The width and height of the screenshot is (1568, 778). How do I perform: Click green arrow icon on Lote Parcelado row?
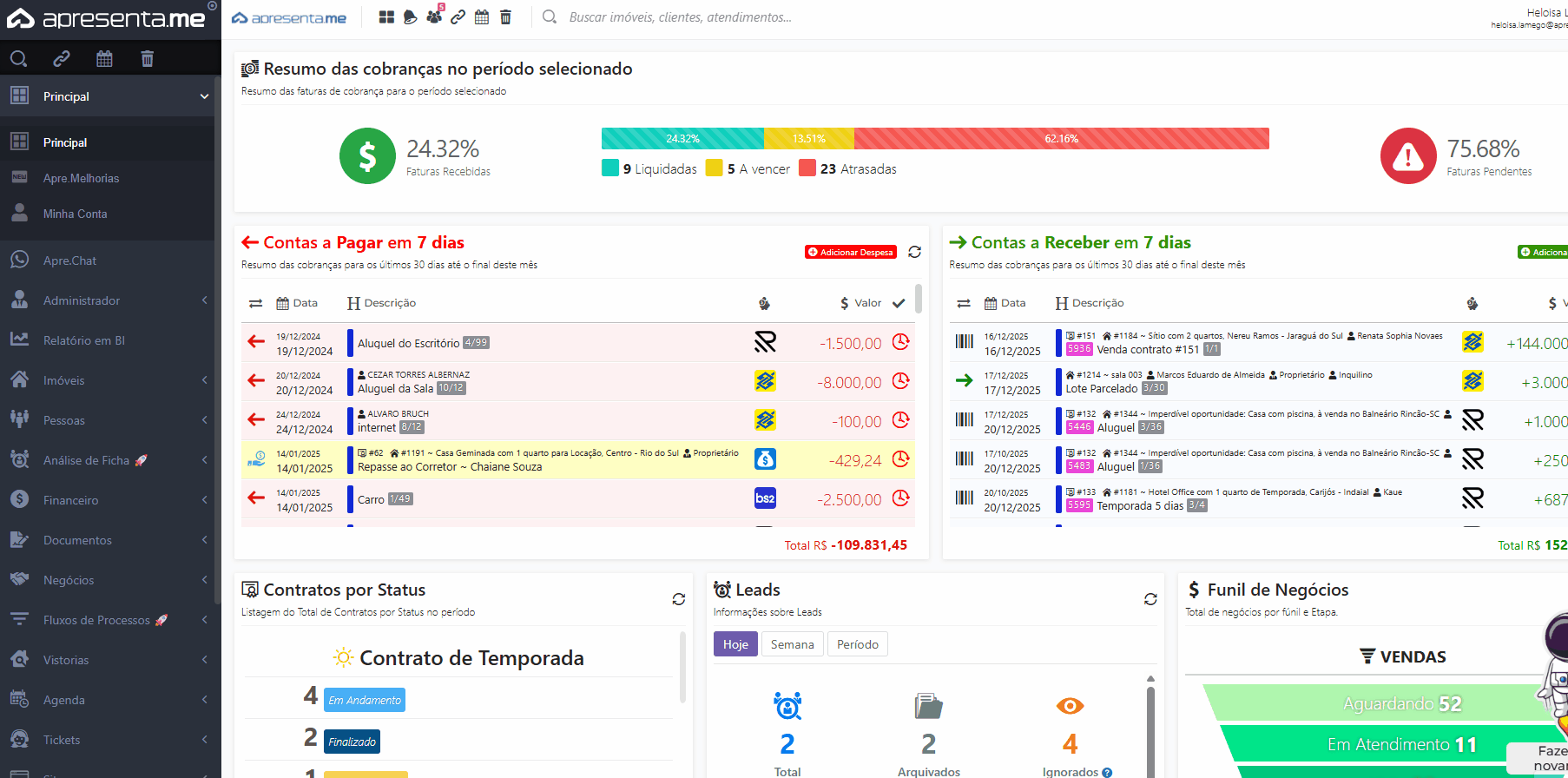coord(965,380)
